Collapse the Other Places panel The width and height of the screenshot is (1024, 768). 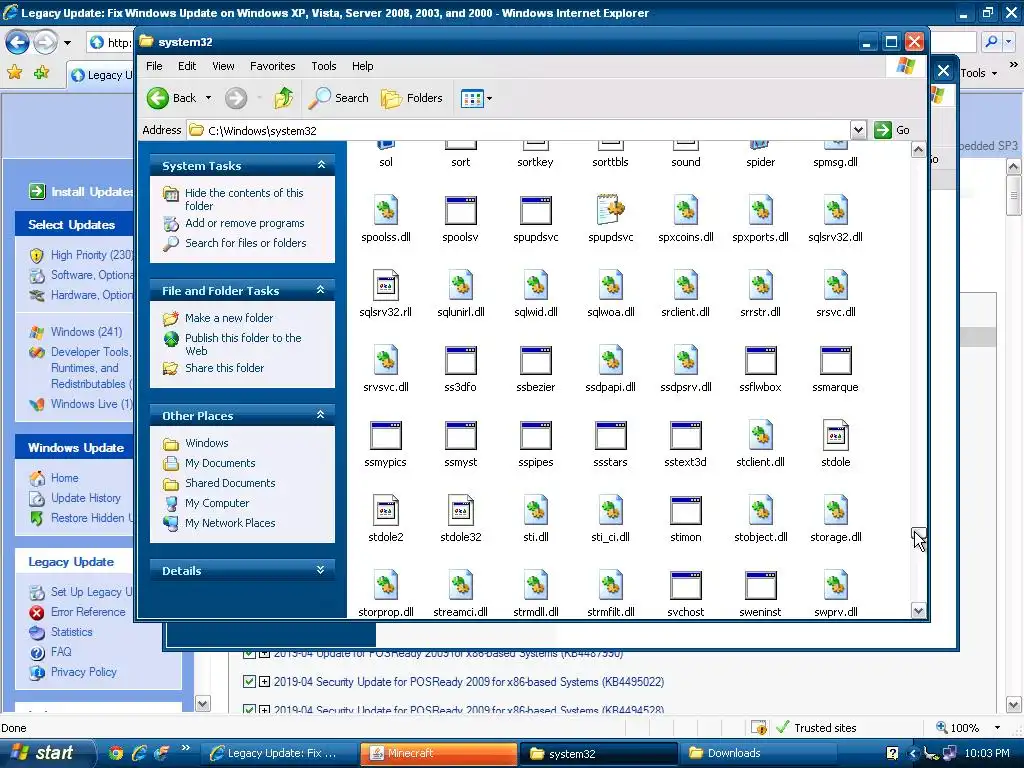(321, 415)
